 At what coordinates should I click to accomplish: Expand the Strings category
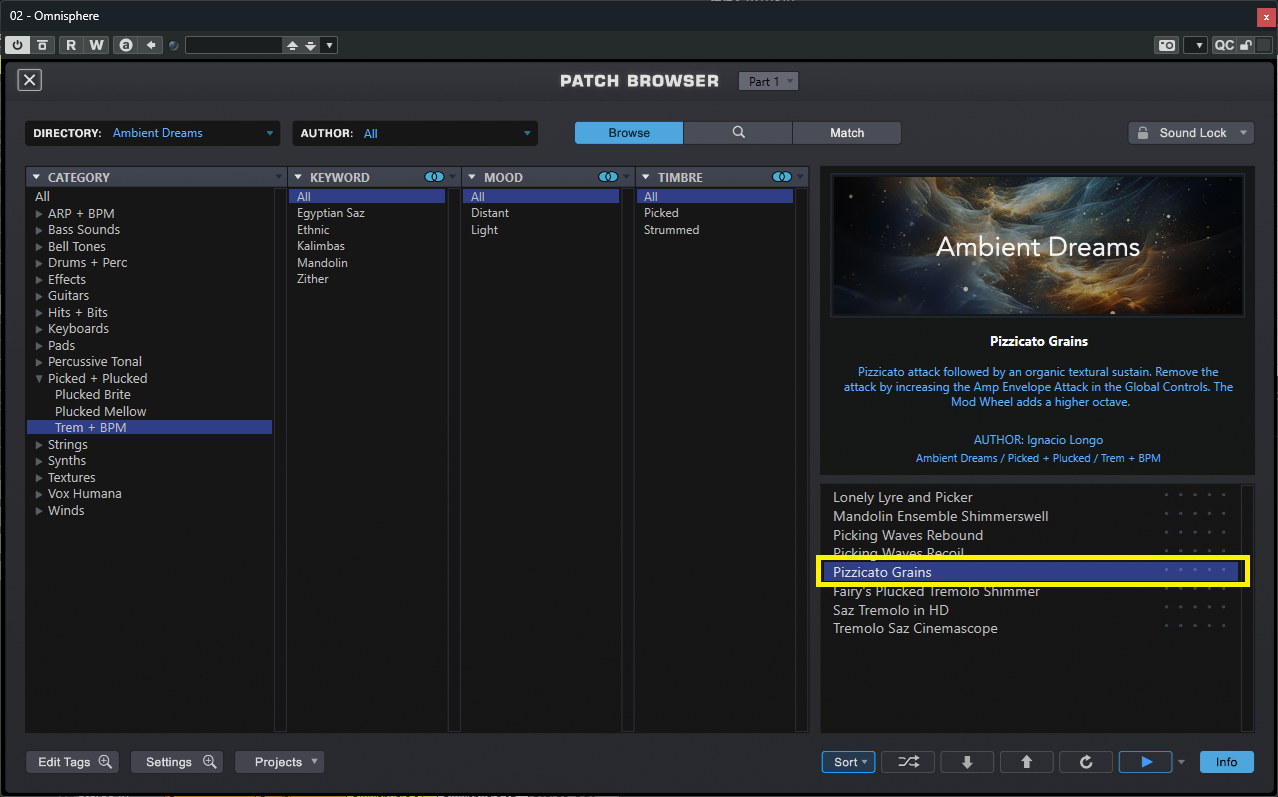tap(39, 445)
